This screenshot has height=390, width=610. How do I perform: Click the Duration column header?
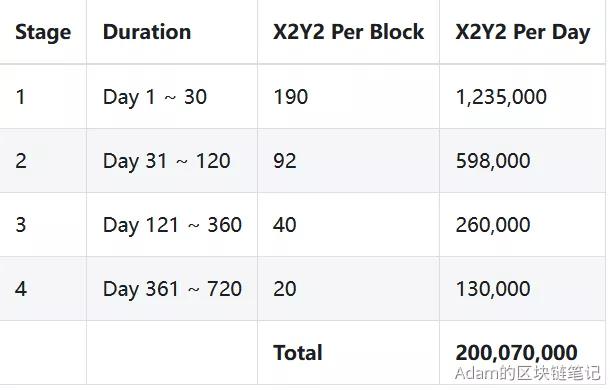pos(147,32)
